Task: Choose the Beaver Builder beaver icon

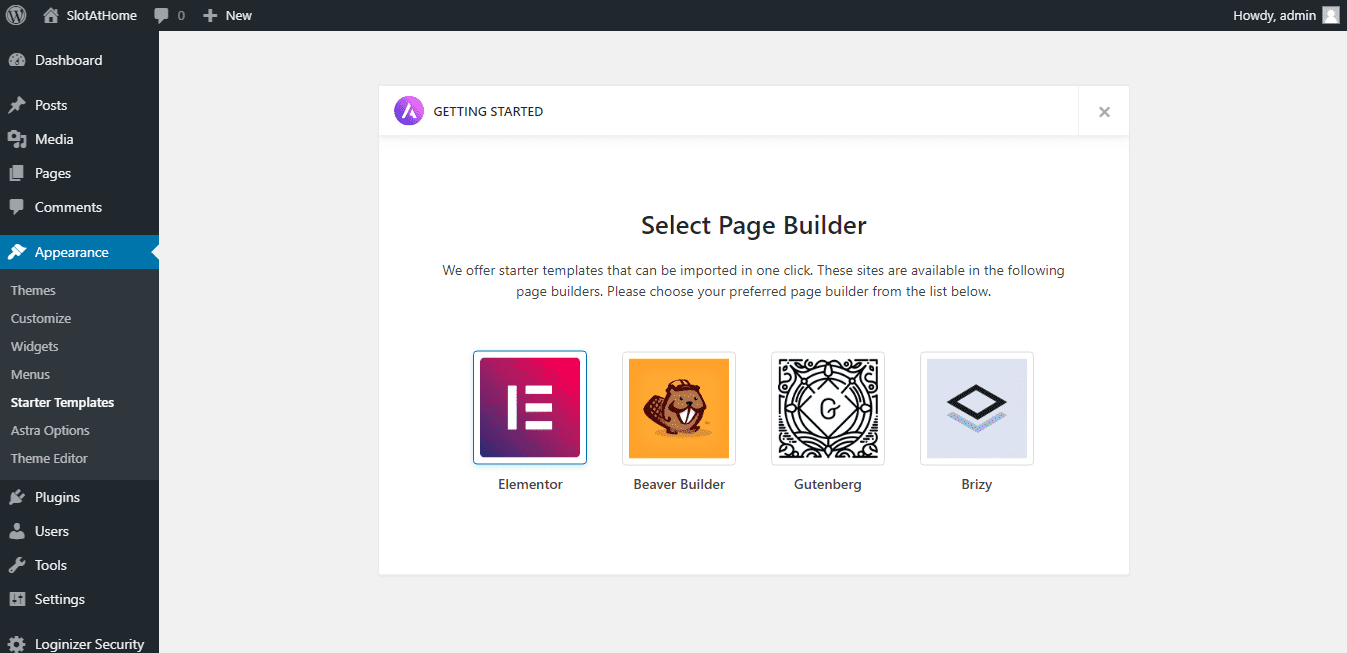Action: click(x=678, y=408)
